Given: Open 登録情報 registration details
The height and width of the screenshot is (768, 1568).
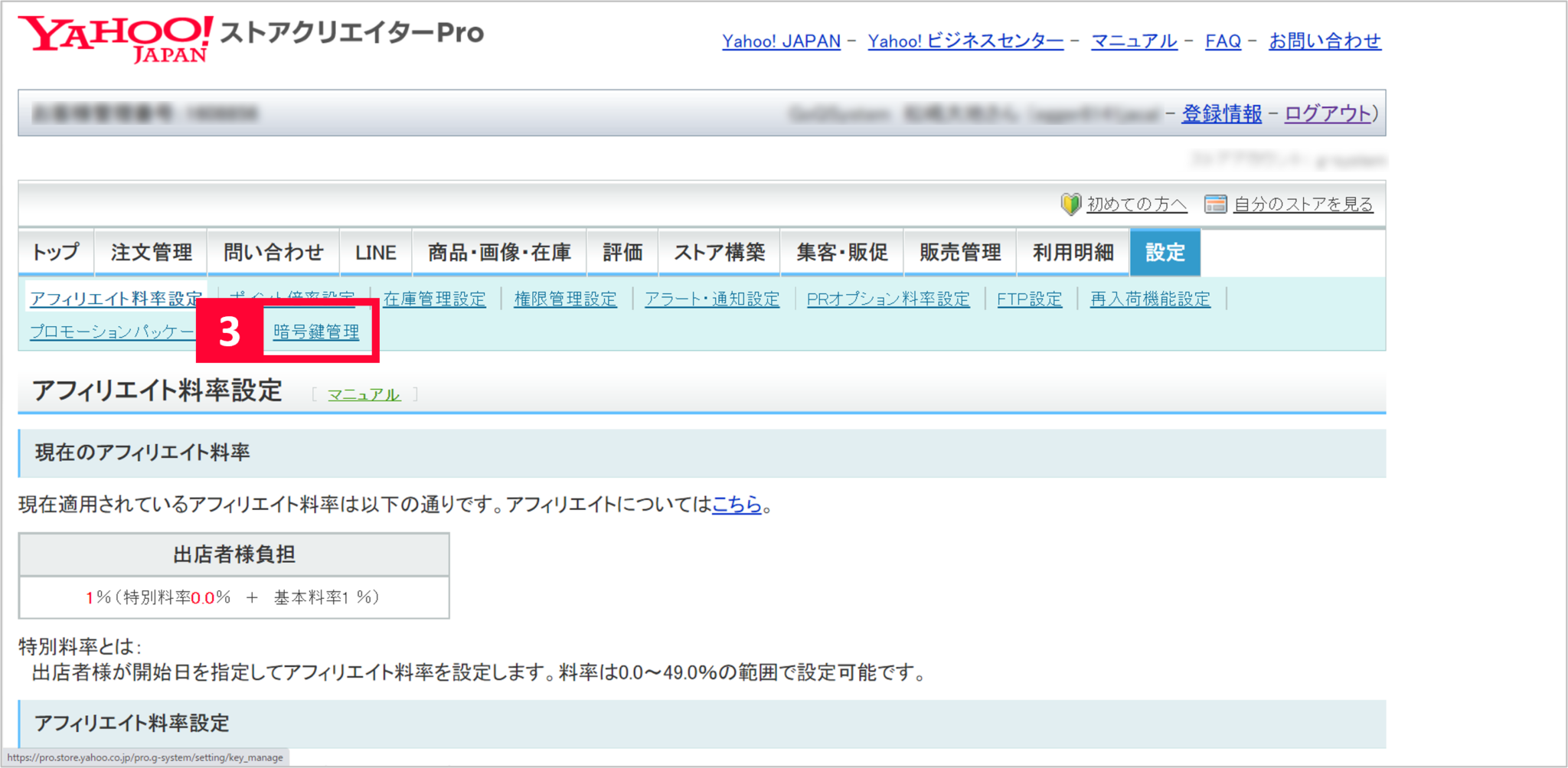Looking at the screenshot, I should pyautogui.click(x=1221, y=113).
